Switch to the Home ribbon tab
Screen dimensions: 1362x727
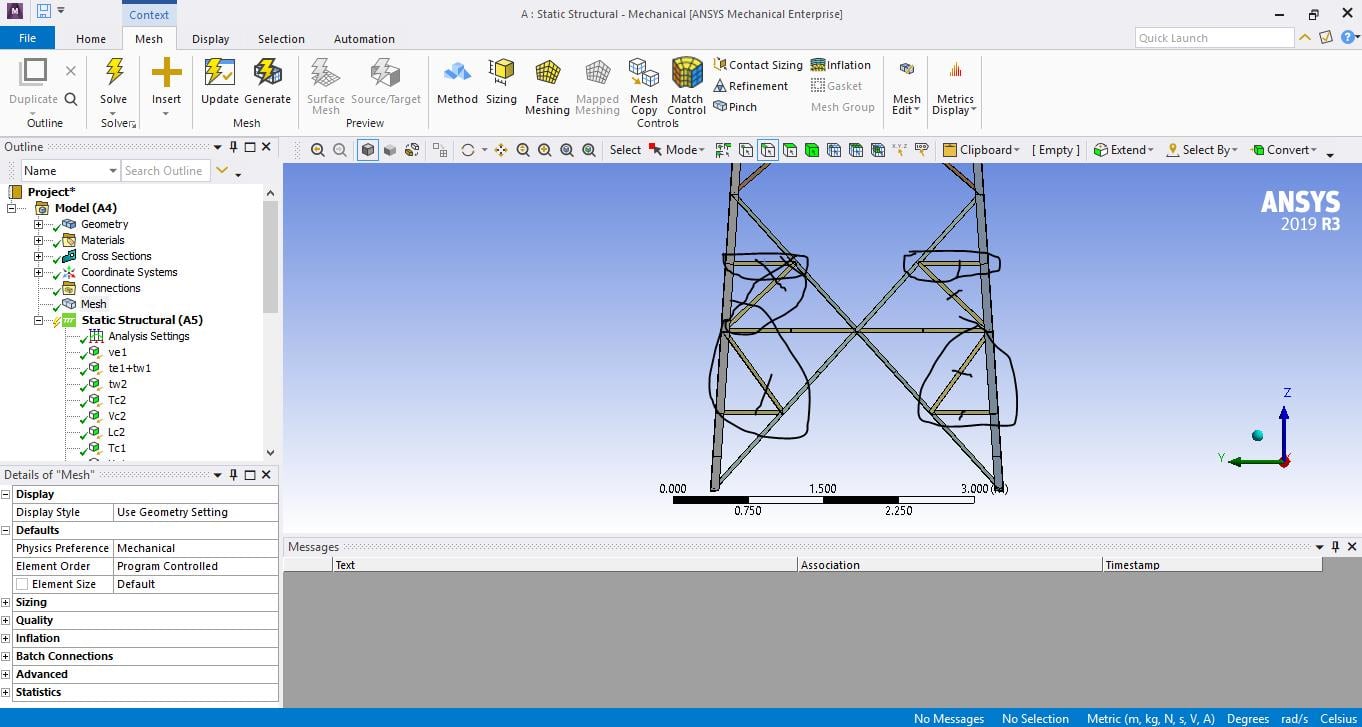tap(91, 39)
